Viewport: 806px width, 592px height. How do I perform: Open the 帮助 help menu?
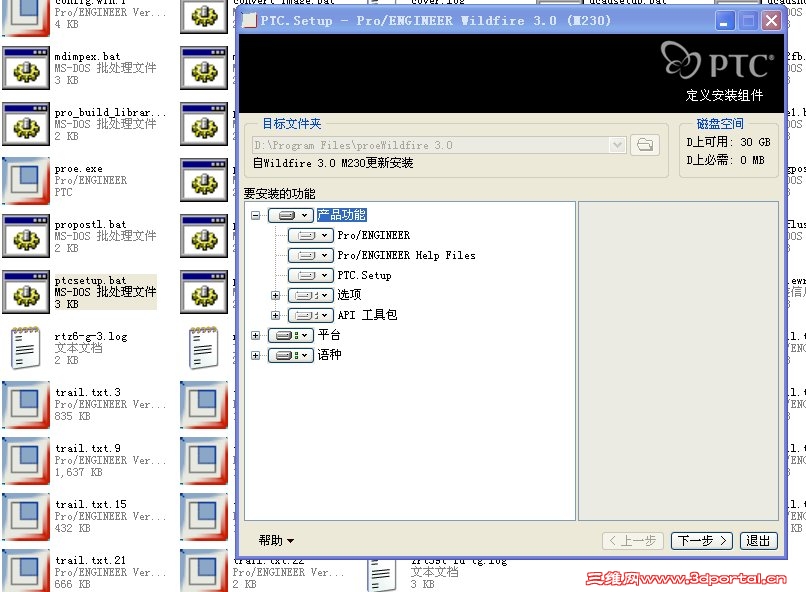tap(277, 541)
